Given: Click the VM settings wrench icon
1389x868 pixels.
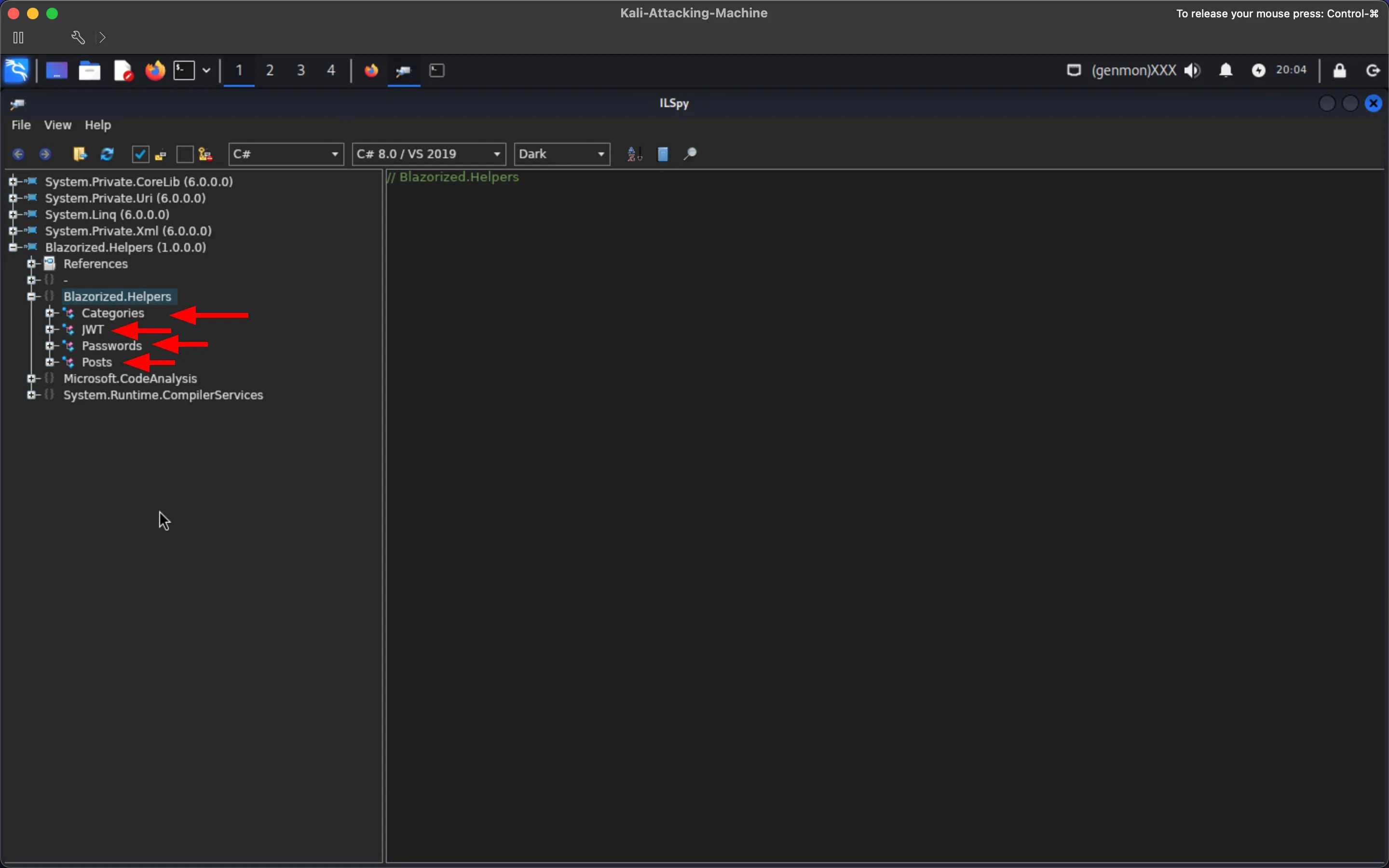Looking at the screenshot, I should click(78, 38).
